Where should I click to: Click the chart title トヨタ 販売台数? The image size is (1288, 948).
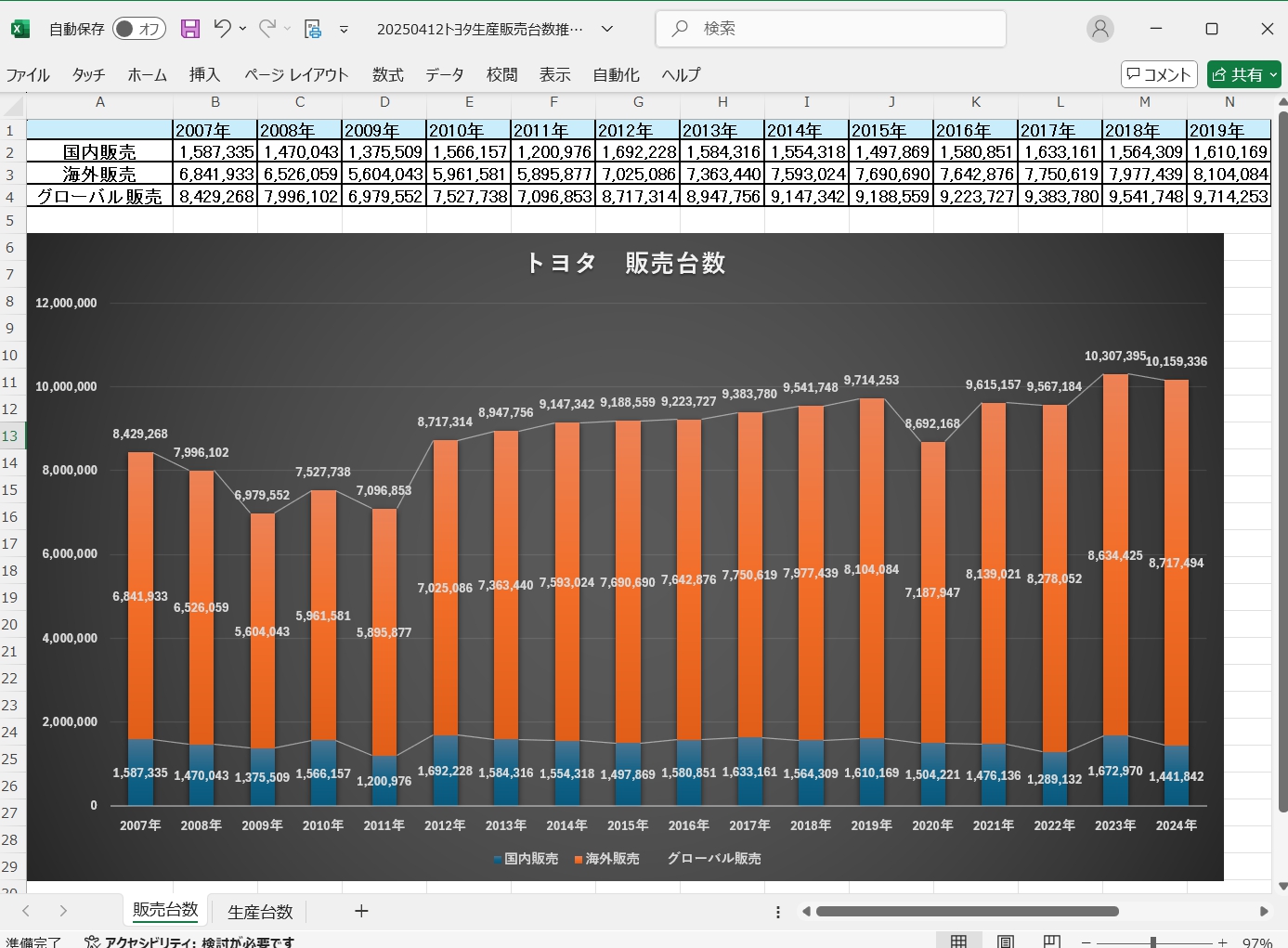625,264
